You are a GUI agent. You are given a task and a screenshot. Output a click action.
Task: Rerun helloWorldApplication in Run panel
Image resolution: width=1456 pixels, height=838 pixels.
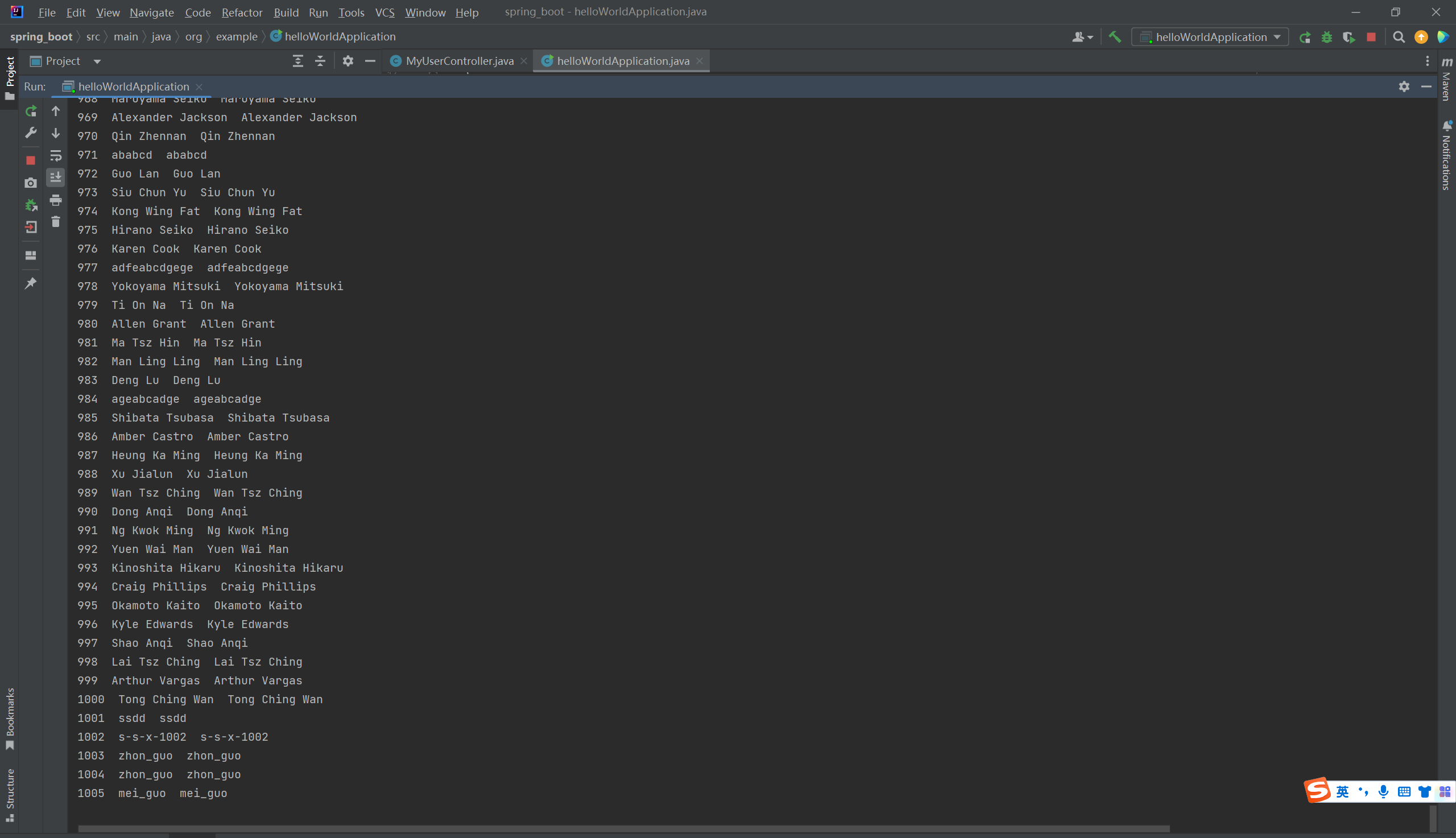pos(31,111)
